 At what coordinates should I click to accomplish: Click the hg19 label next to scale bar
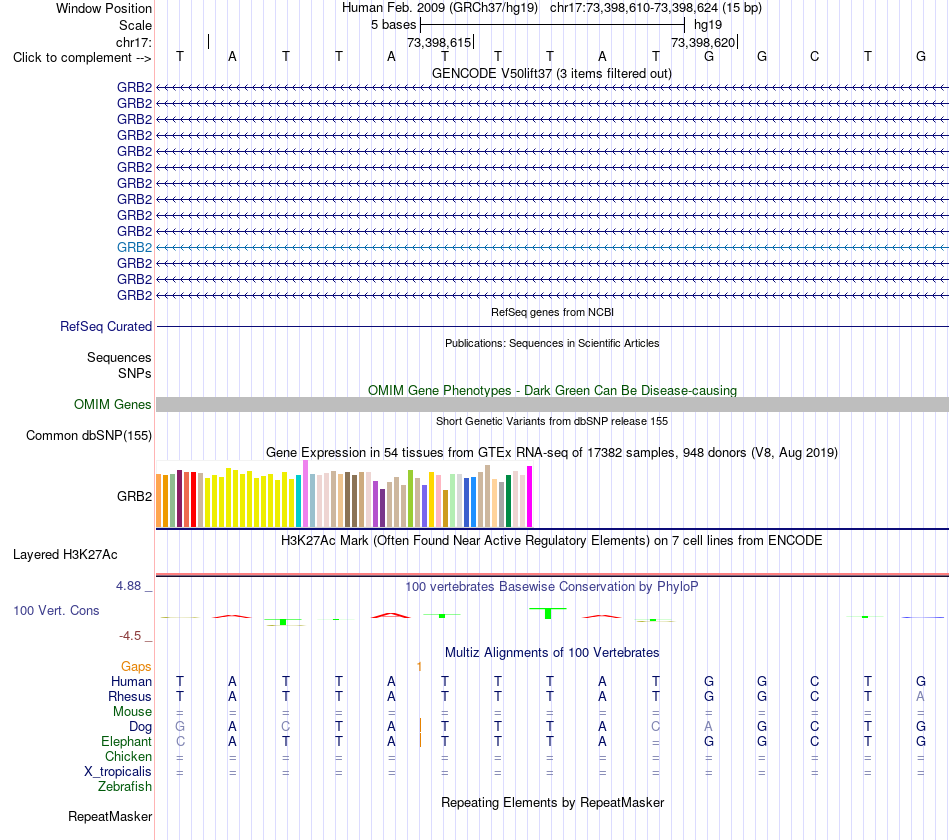tap(708, 25)
